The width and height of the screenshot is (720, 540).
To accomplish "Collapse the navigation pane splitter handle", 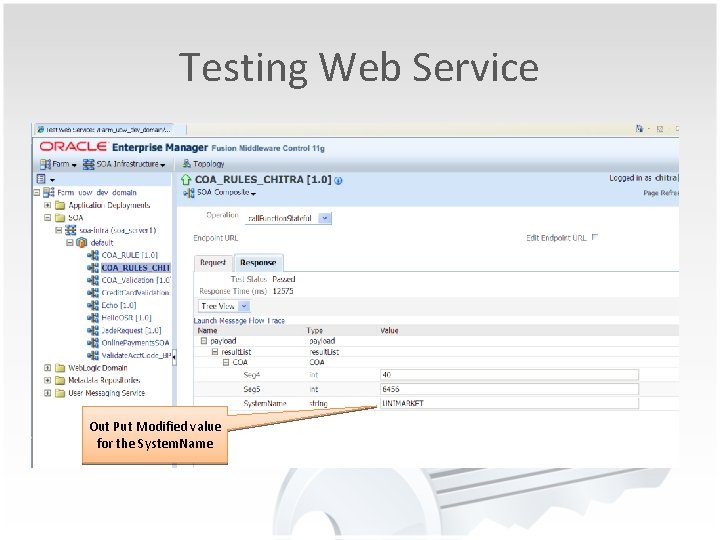I will pos(174,356).
